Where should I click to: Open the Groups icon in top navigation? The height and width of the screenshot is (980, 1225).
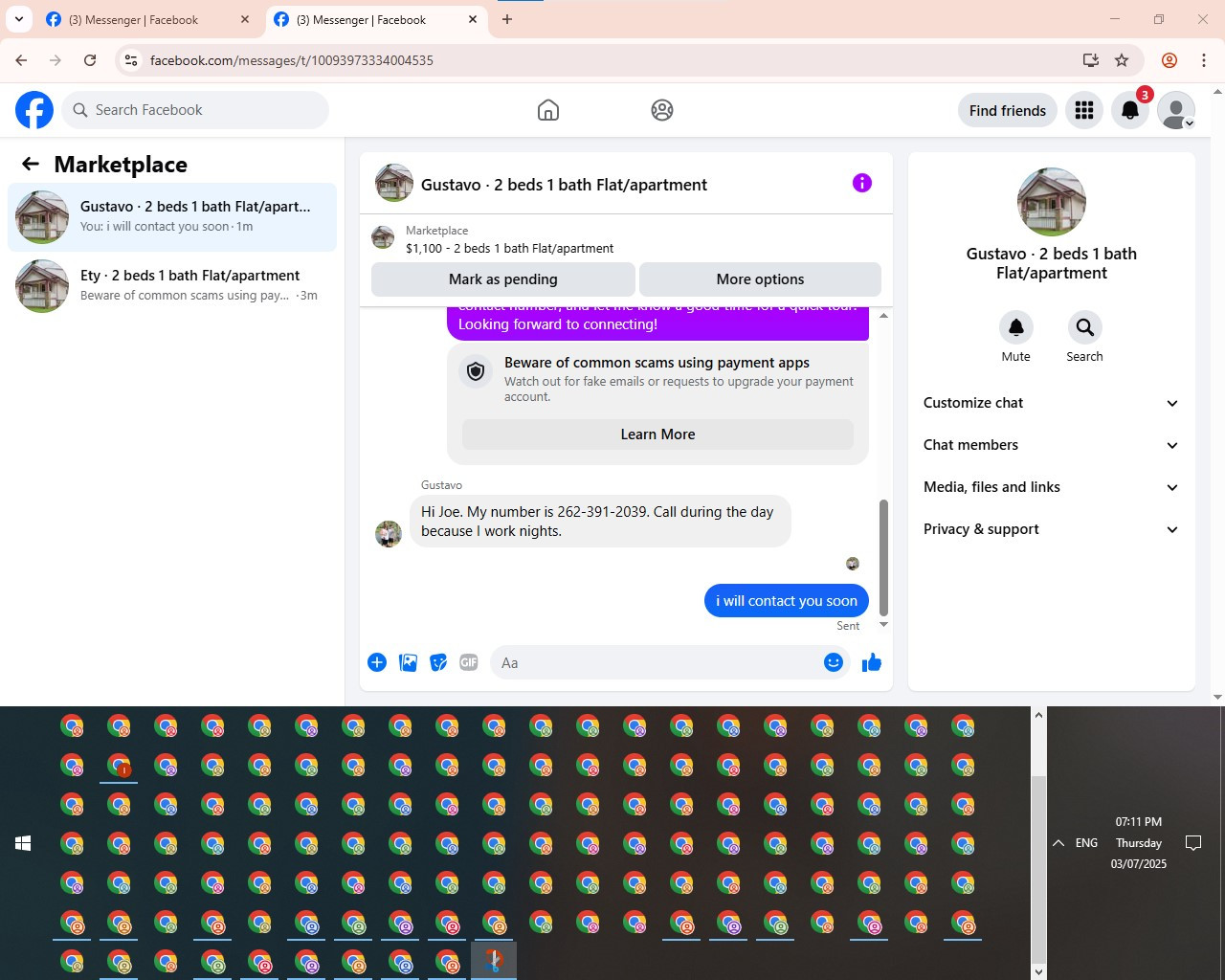click(x=662, y=110)
